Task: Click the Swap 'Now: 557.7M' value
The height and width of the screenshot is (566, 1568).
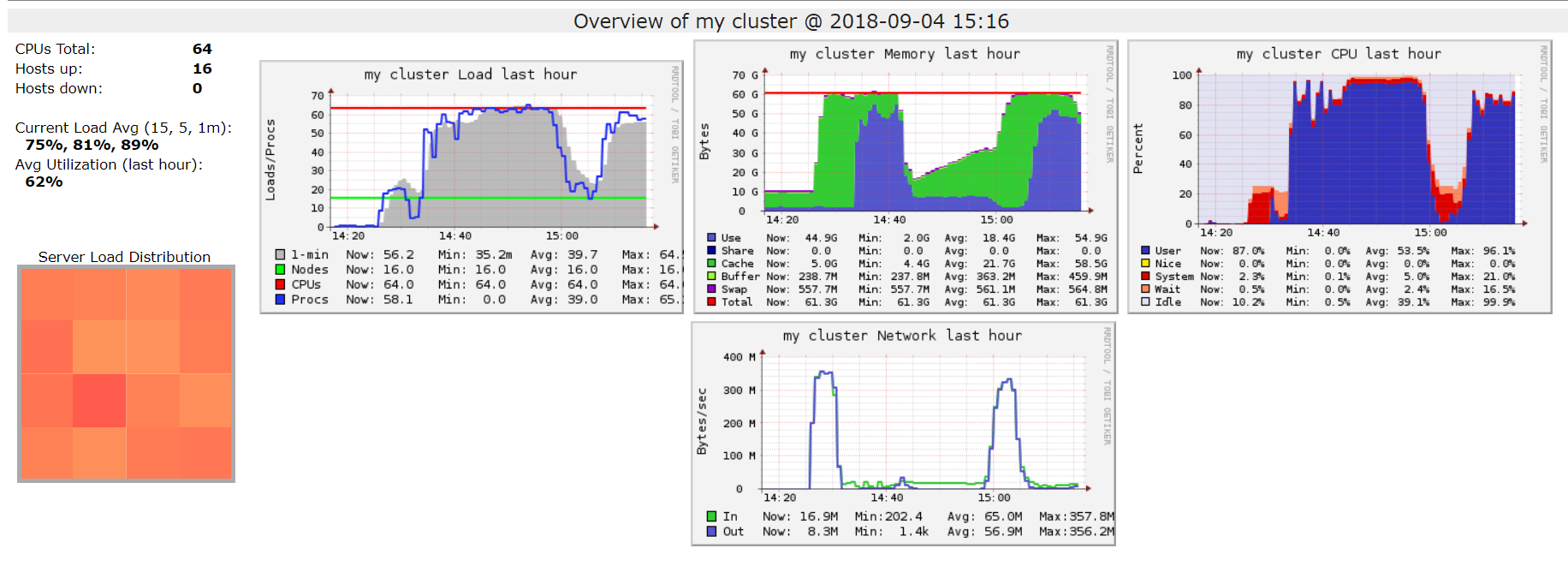Action: coord(802,289)
